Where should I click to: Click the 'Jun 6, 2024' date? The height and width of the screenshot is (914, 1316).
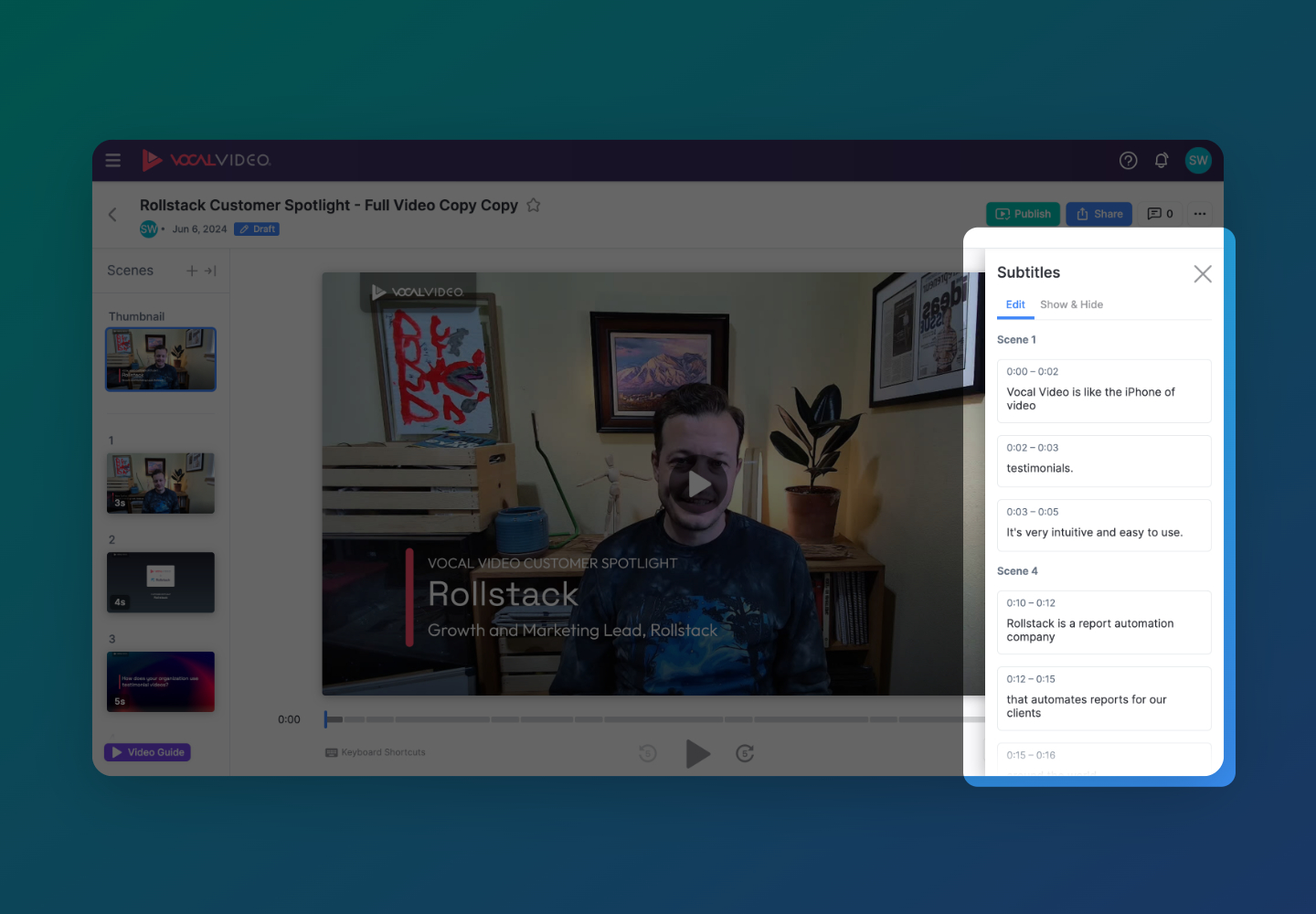pyautogui.click(x=199, y=229)
